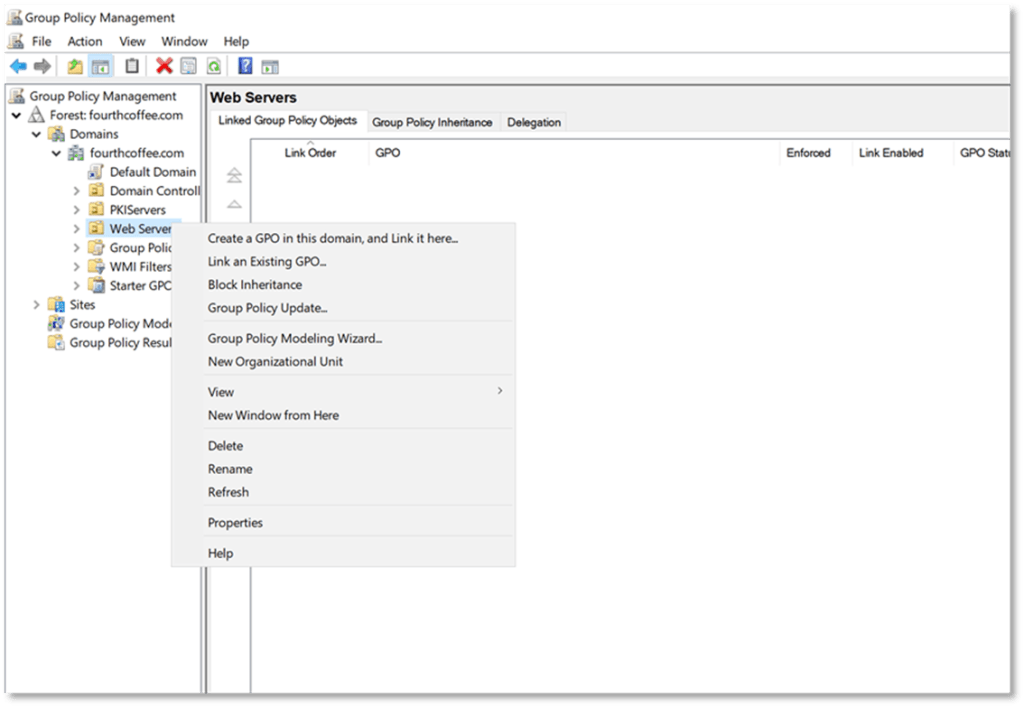Click the Properties sheet toolbar icon
Viewport: 1024px width, 707px height.
click(x=189, y=67)
